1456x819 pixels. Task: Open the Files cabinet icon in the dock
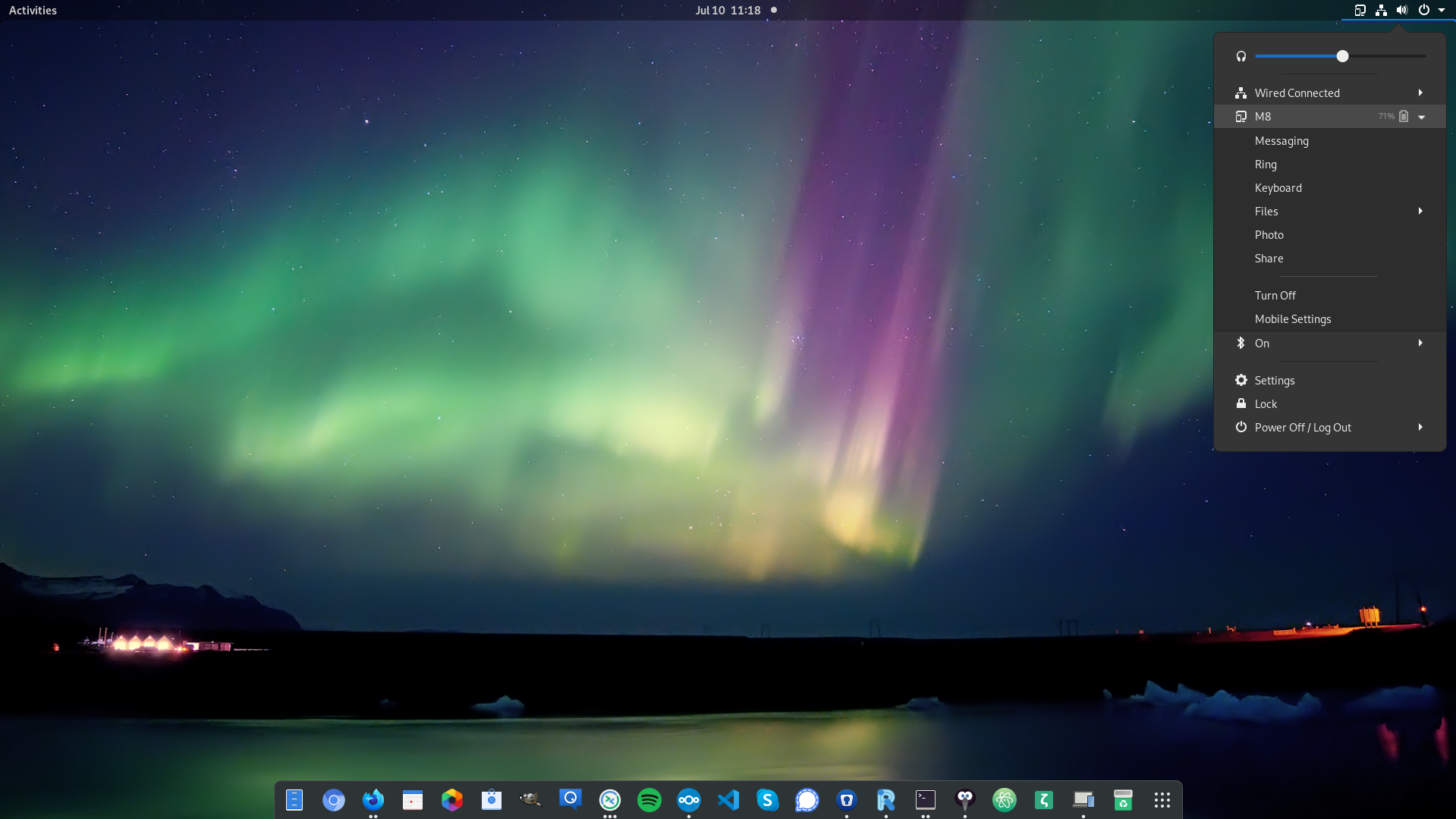tap(294, 800)
